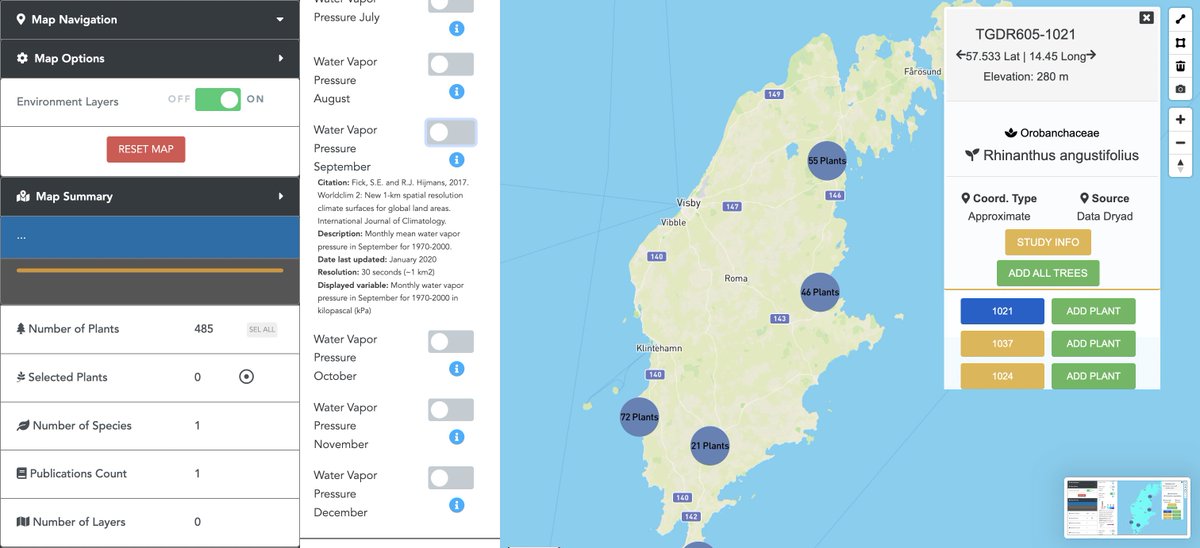1200x548 pixels.
Task: Click the right arrow beside longitude coordinates
Action: point(1091,55)
